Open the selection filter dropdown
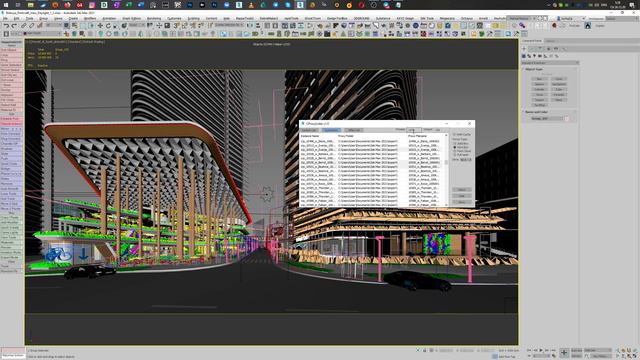 pos(53,25)
